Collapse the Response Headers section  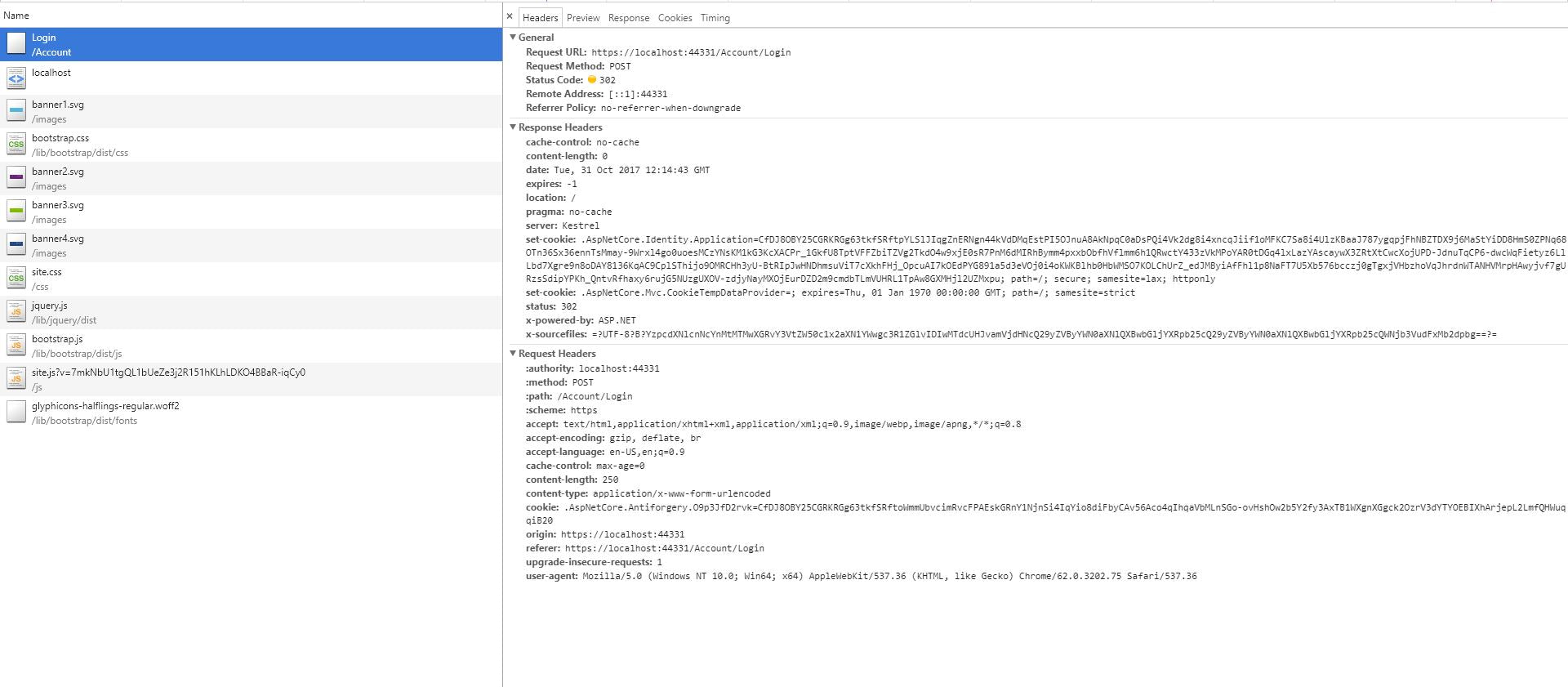513,127
